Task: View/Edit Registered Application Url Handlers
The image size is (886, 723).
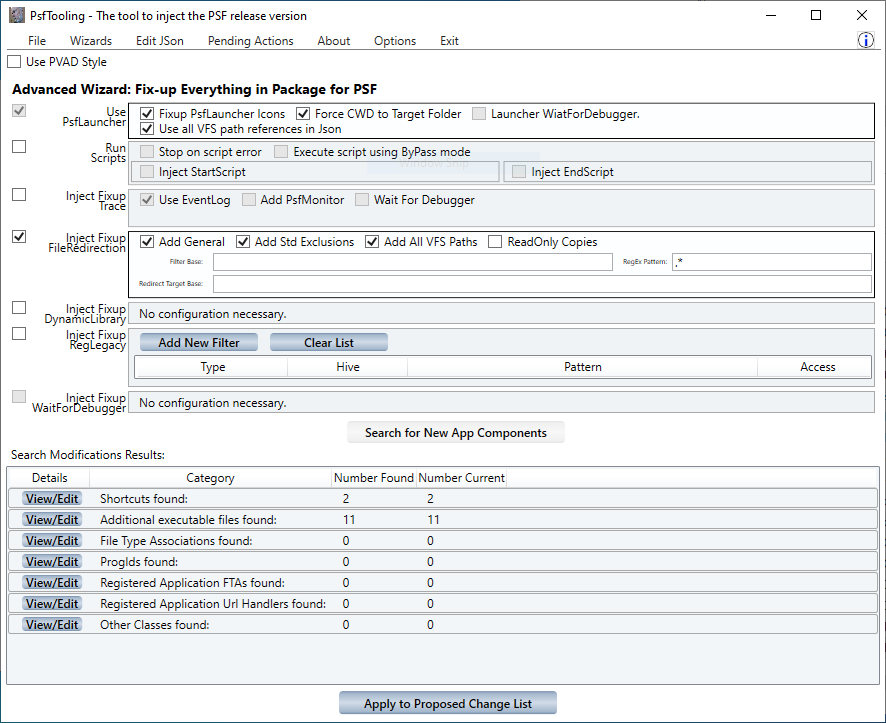Action: (x=52, y=604)
